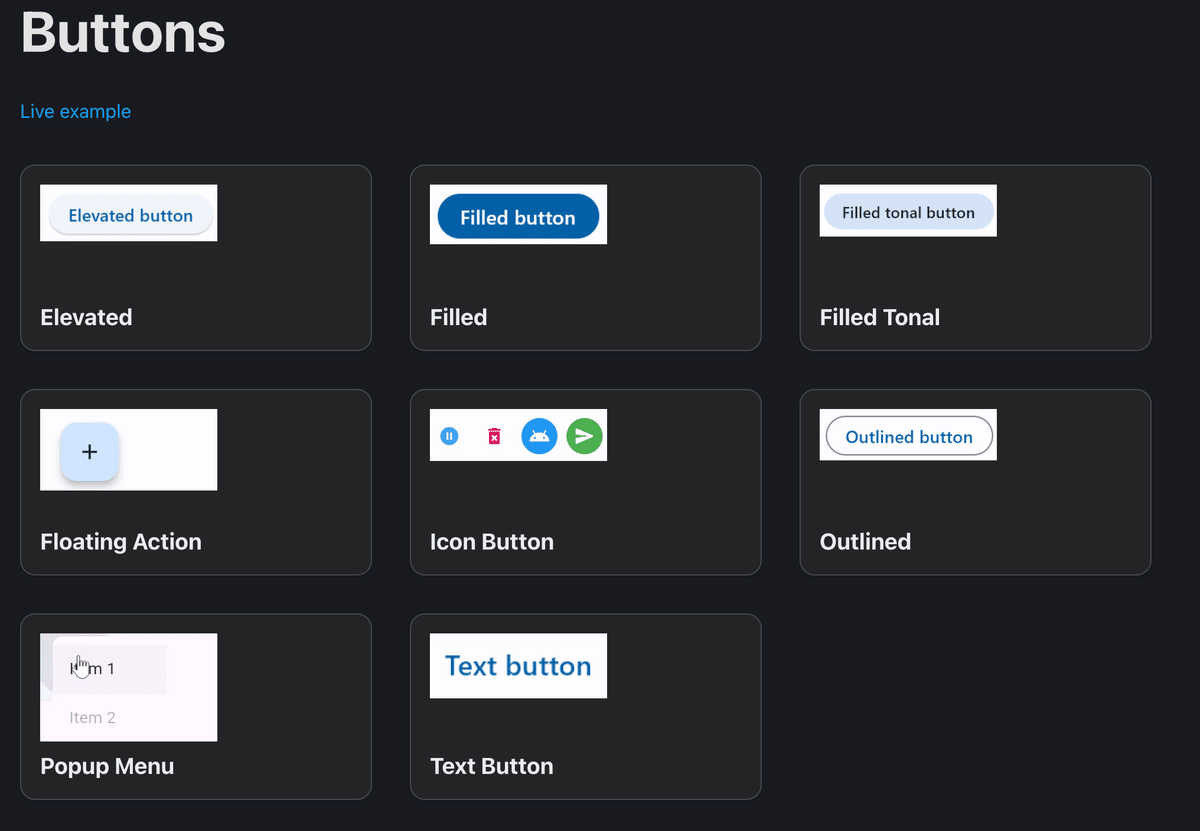Click the Outlined button preview
This screenshot has width=1200, height=831.
point(909,436)
